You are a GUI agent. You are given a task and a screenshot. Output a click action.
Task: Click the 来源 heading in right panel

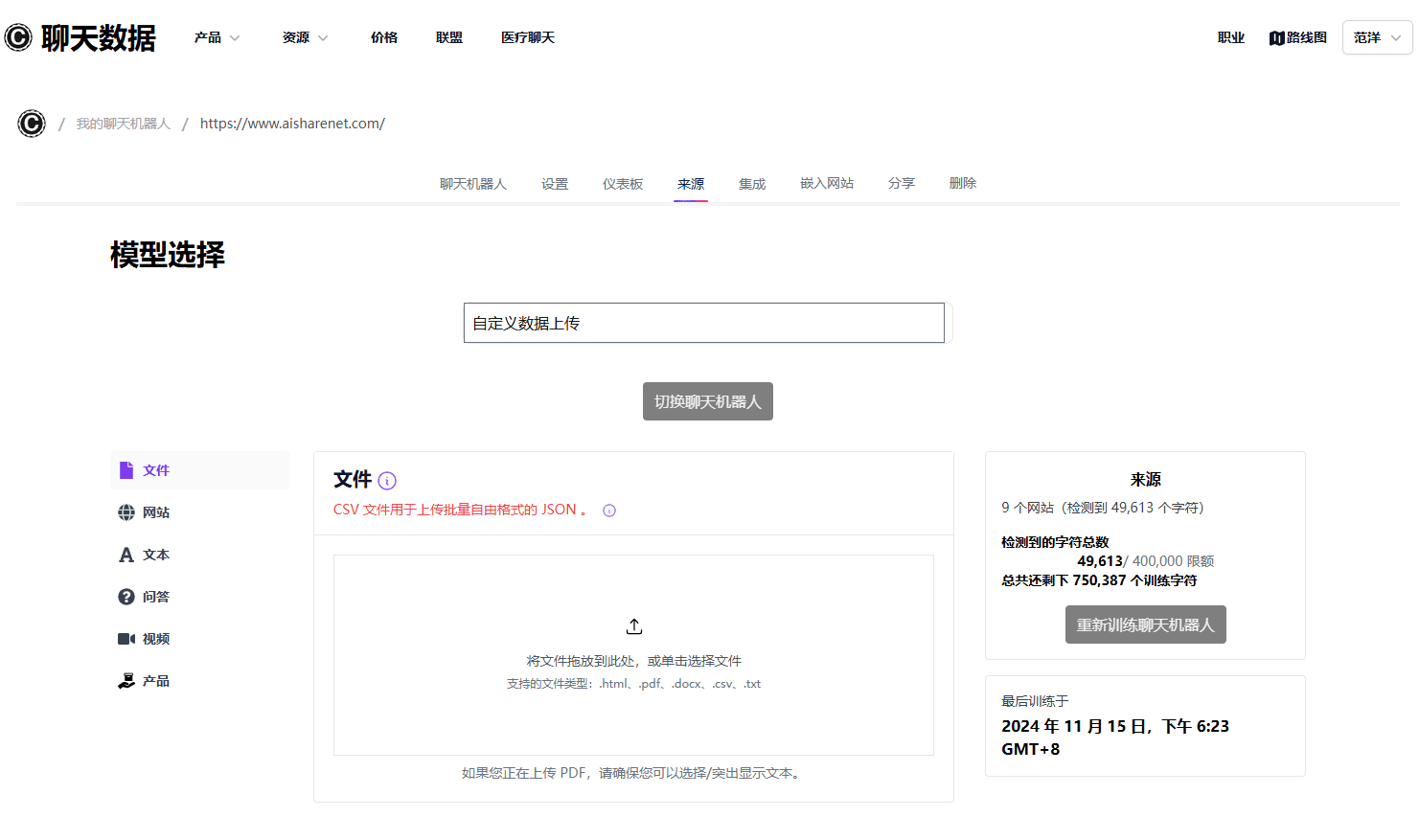(1146, 480)
